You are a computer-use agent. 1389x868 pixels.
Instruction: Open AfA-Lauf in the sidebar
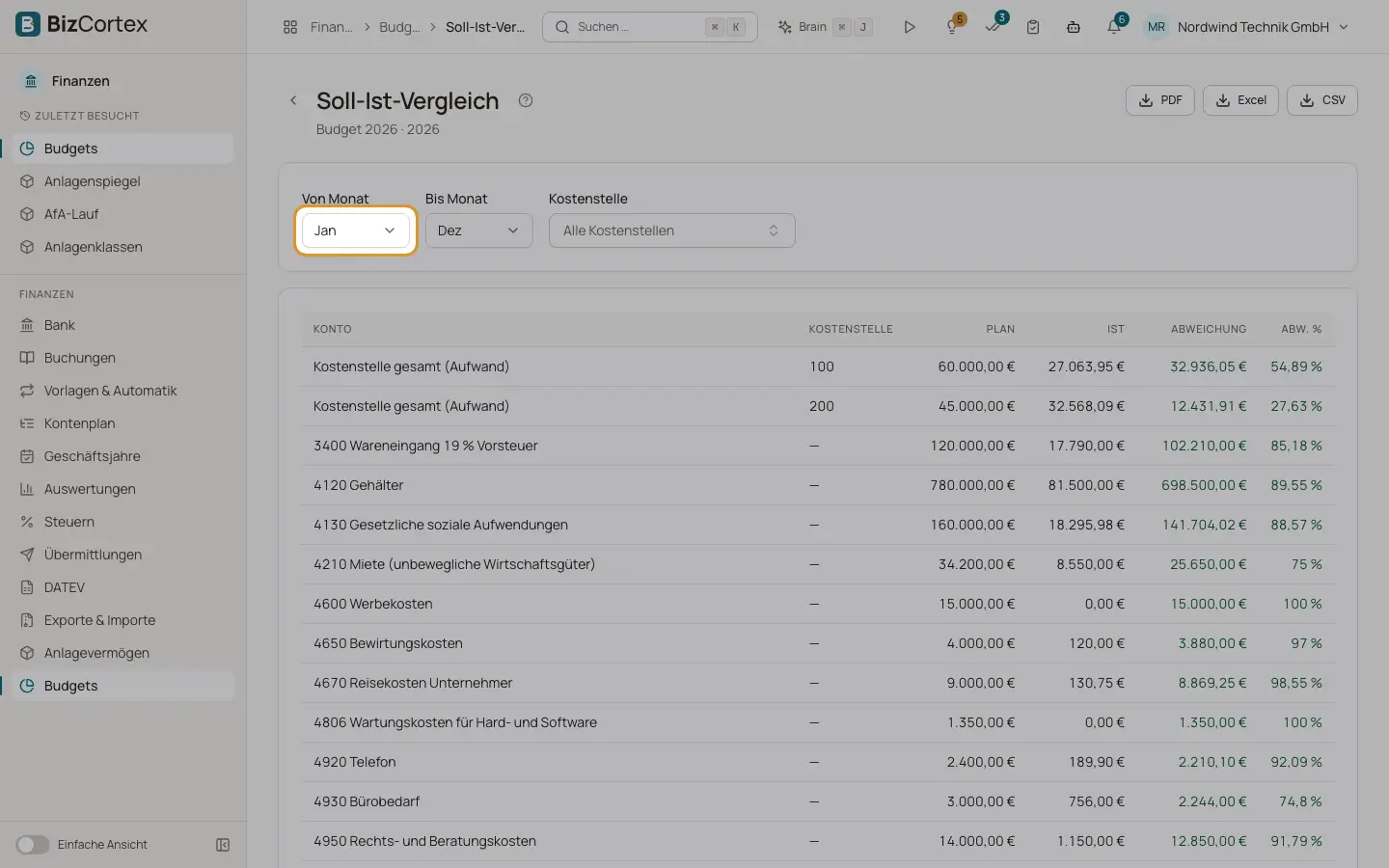pos(123,214)
